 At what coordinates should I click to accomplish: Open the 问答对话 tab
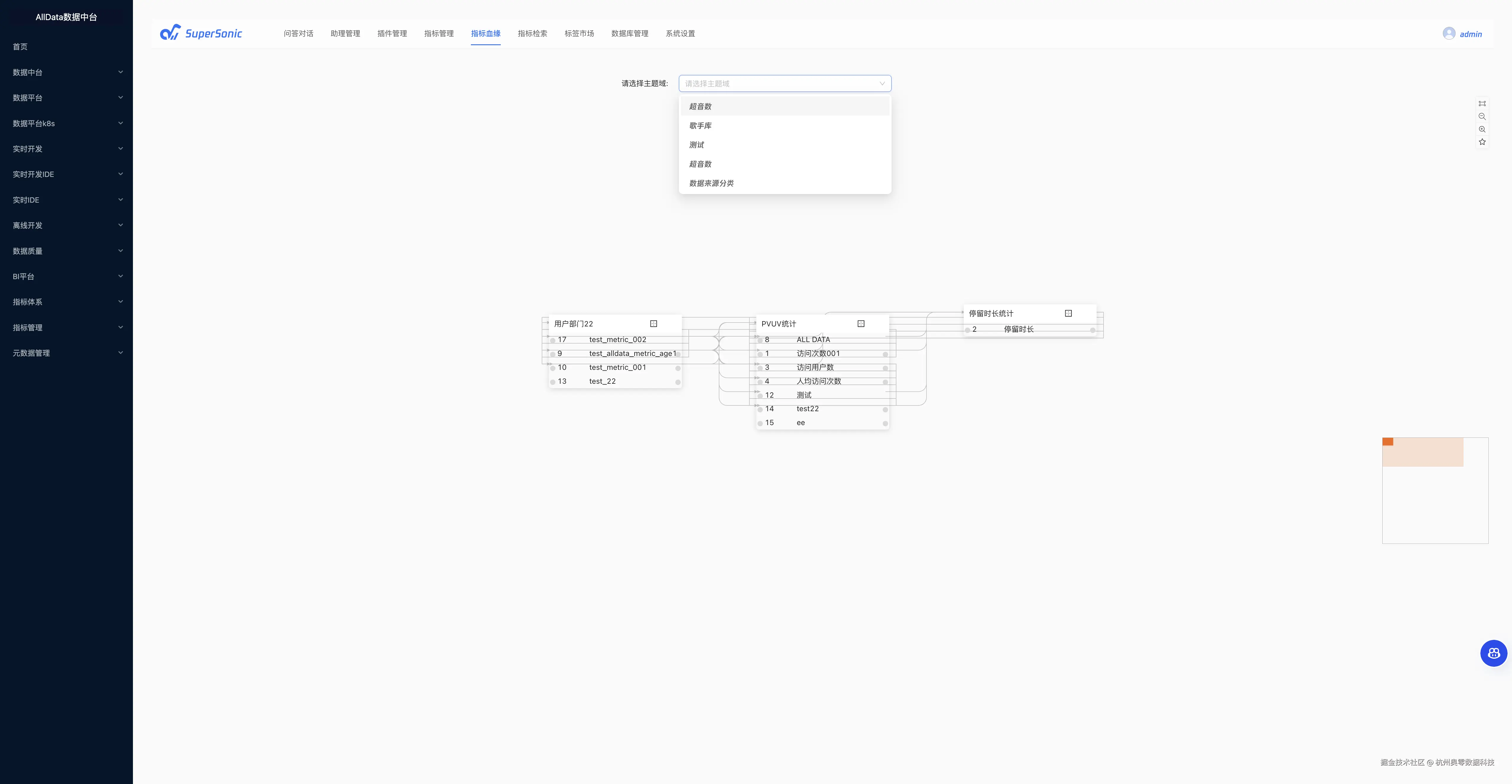298,33
